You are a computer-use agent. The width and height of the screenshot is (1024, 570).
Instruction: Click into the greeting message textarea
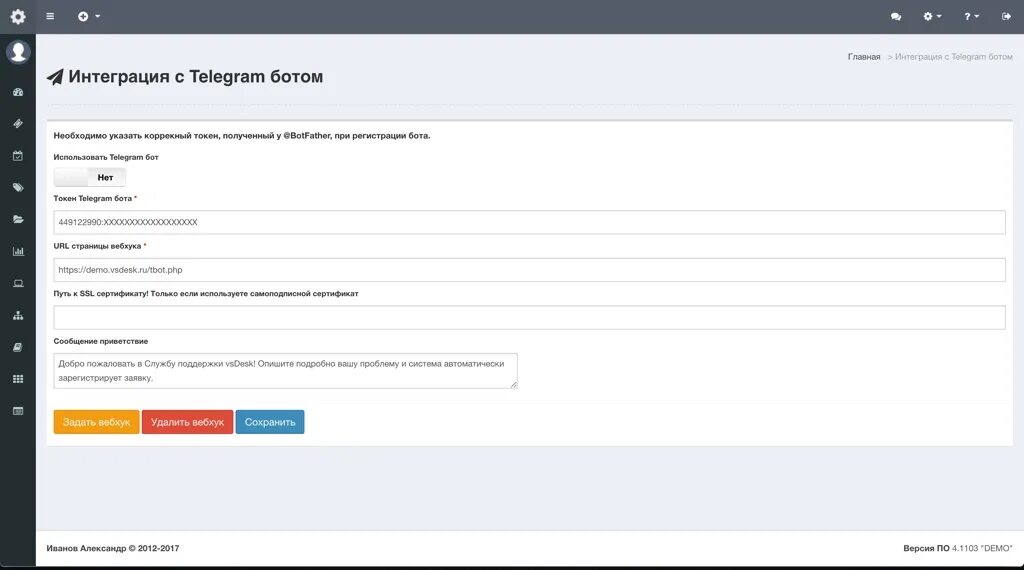point(285,371)
